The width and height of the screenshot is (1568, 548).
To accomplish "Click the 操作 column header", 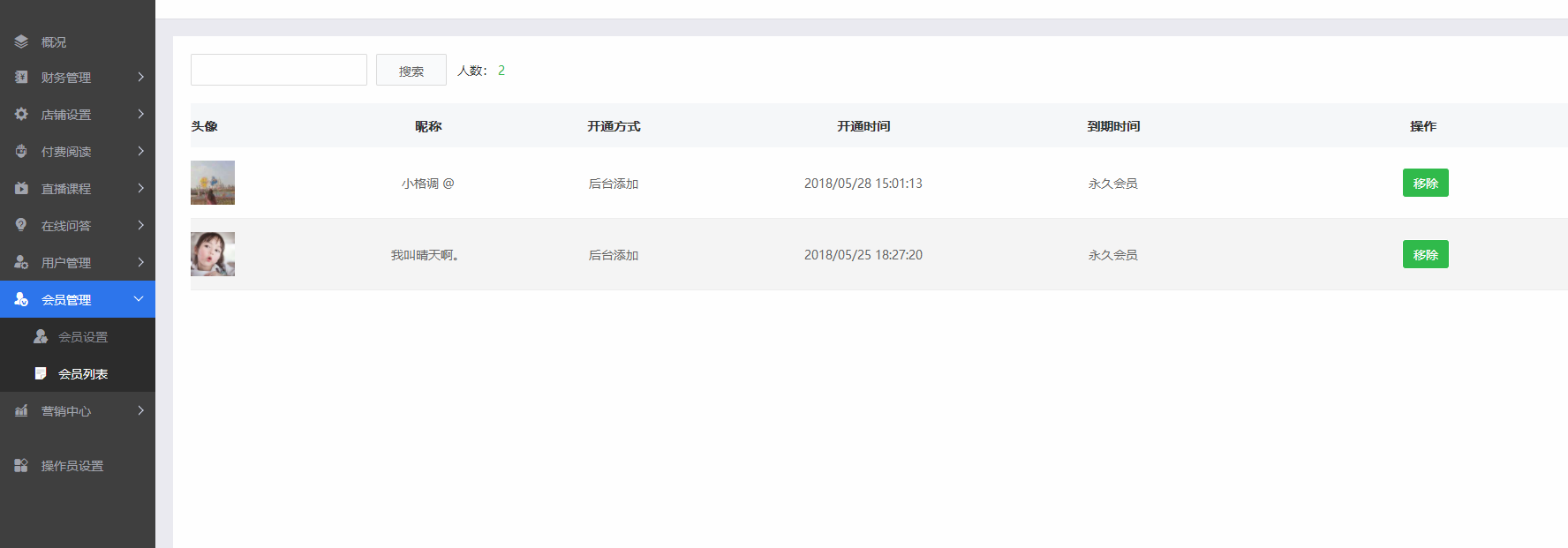I will [x=1423, y=126].
